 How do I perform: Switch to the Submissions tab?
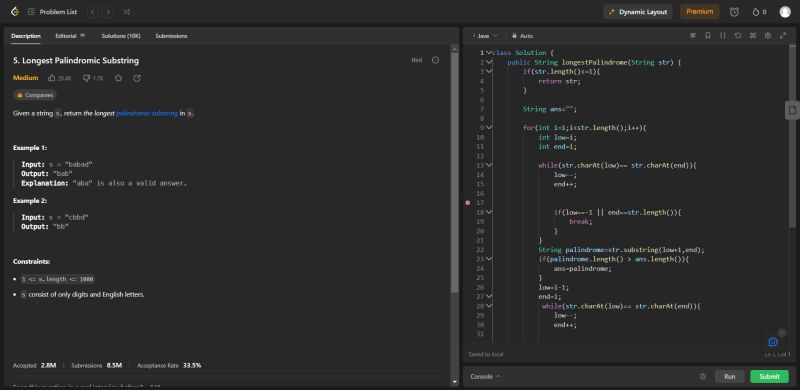[171, 36]
